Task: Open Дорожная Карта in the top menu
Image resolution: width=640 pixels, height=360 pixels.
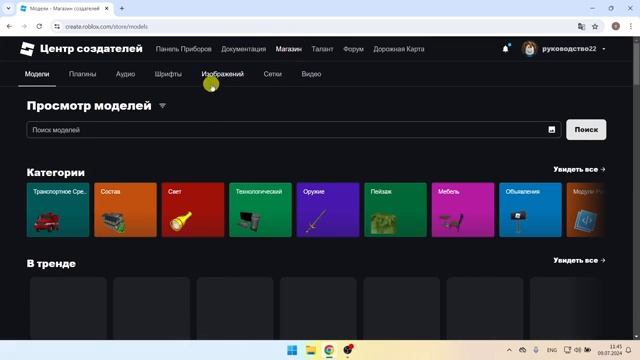Action: coord(399,49)
